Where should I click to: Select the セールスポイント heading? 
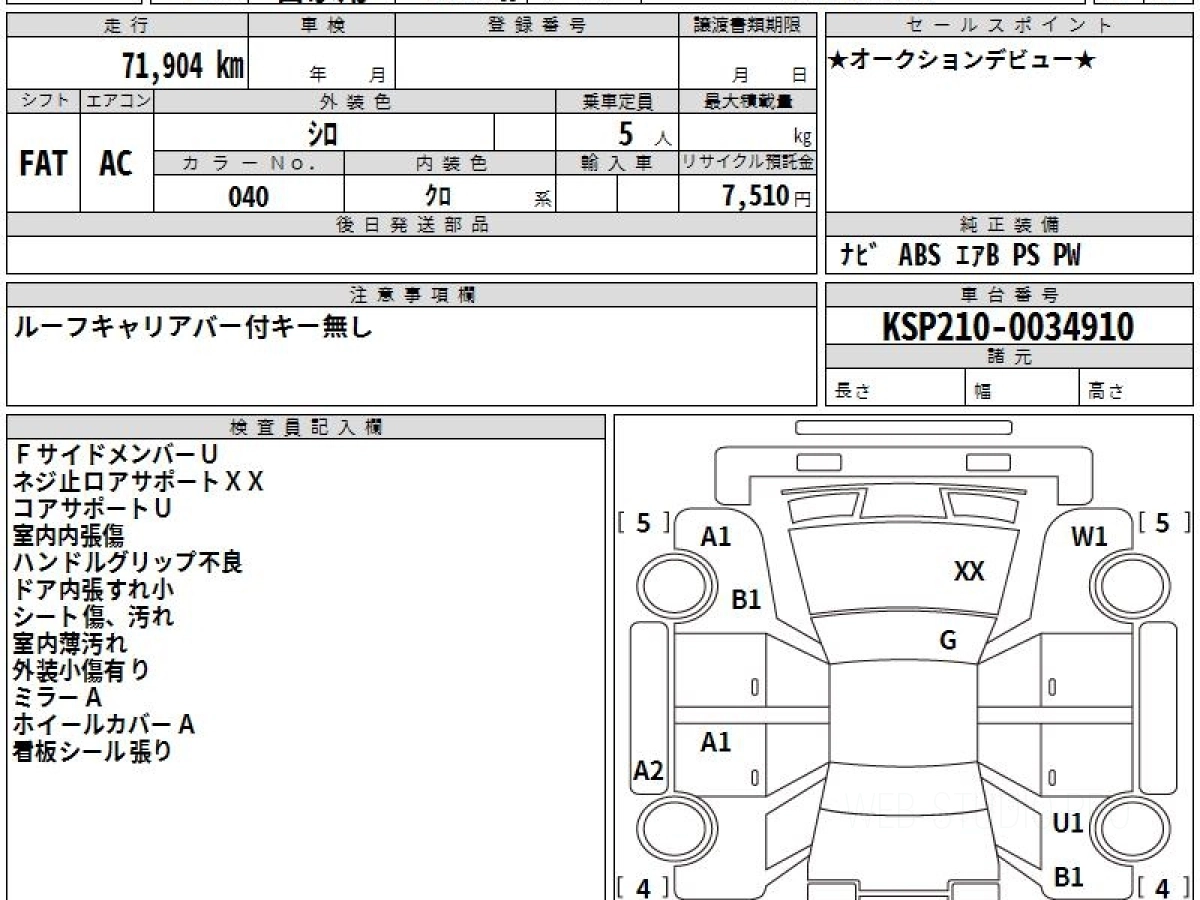click(1010, 26)
